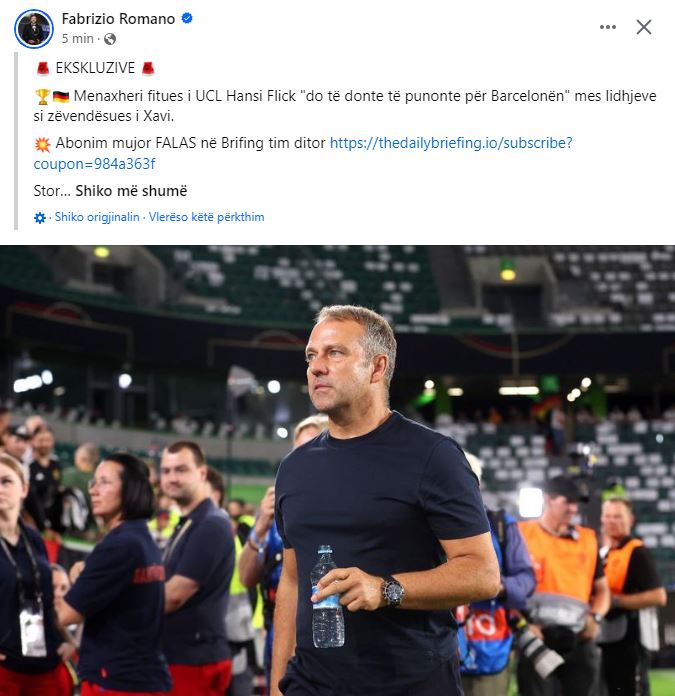Close the post with the X

[644, 27]
